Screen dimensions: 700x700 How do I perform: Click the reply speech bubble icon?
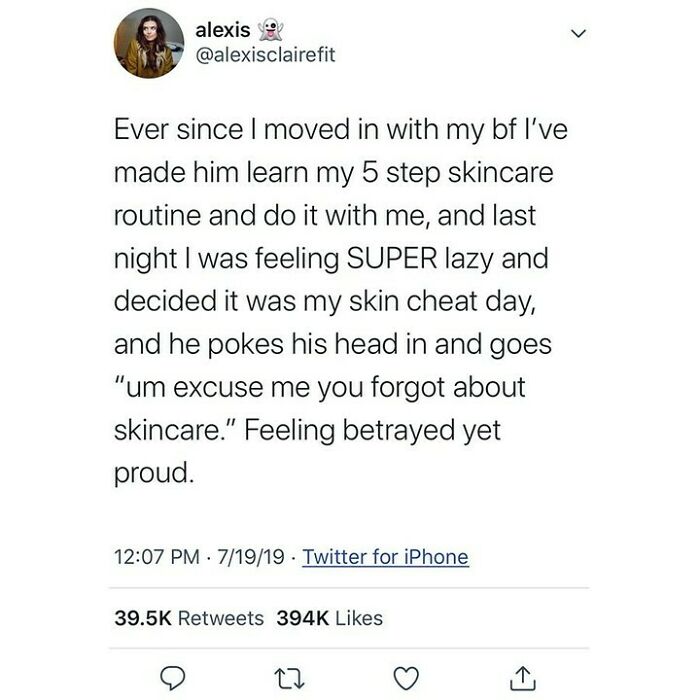tap(172, 679)
